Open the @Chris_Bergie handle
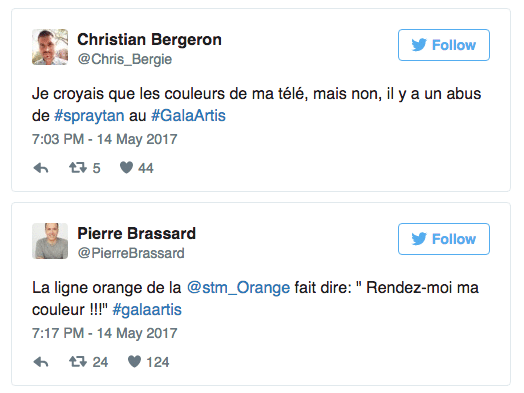 [x=125, y=59]
